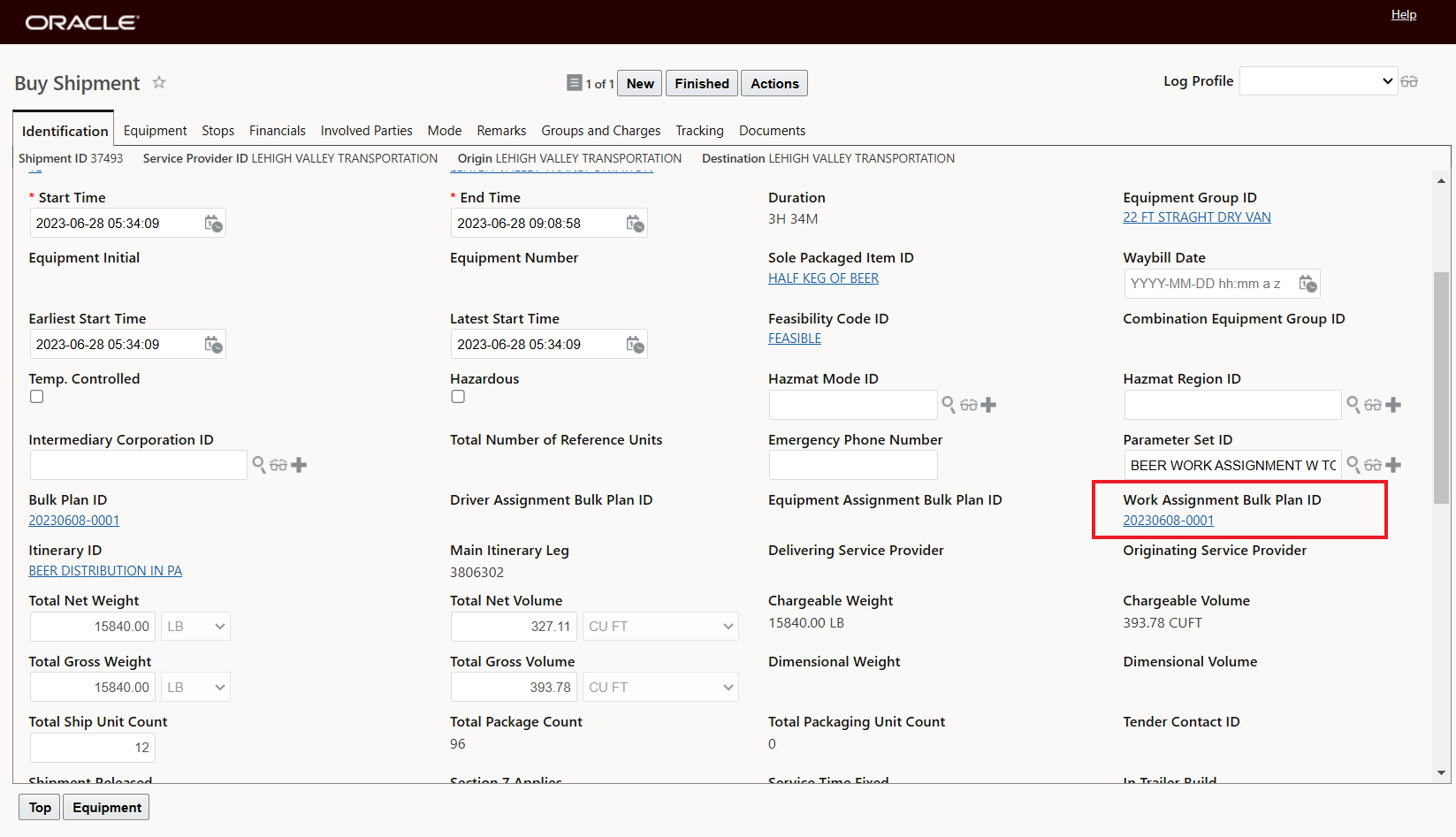
Task: Open the Actions button menu
Action: point(774,83)
